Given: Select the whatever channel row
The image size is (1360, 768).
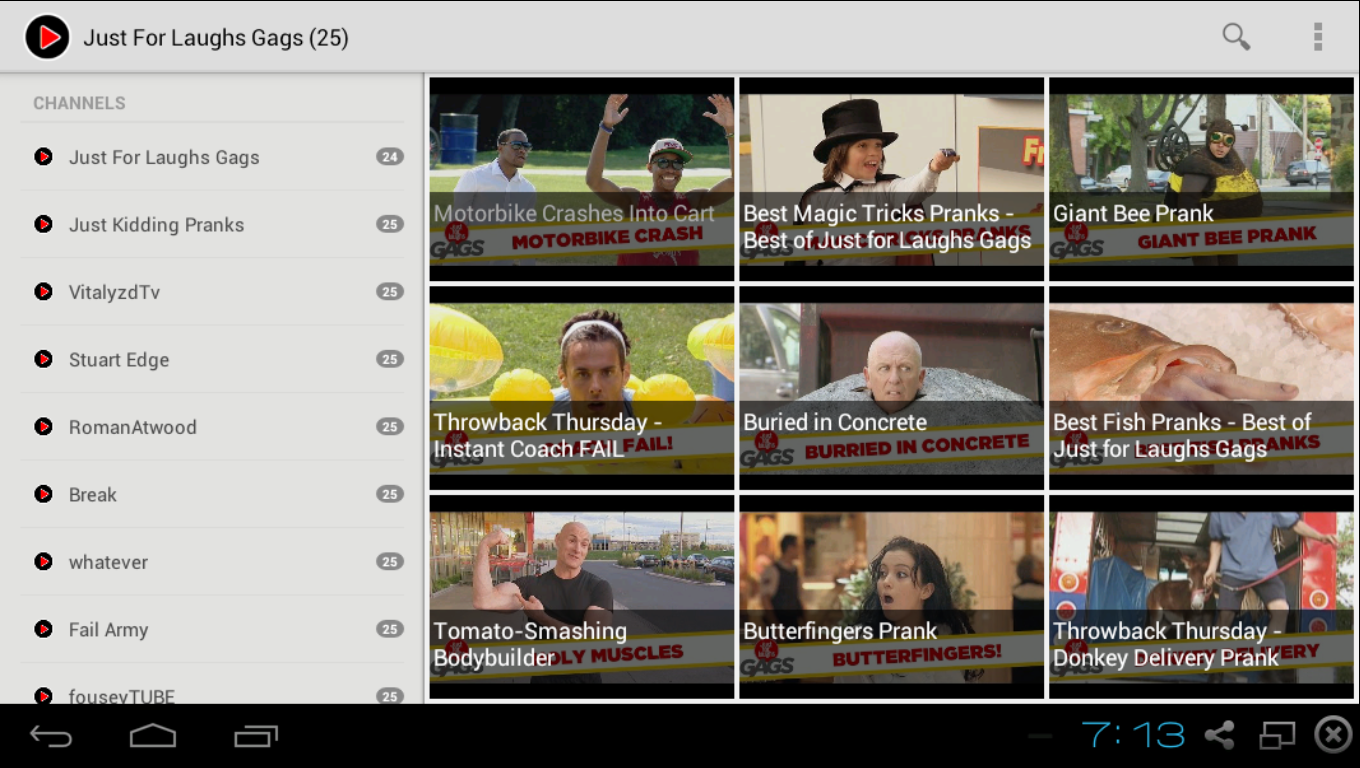Looking at the screenshot, I should tap(212, 562).
